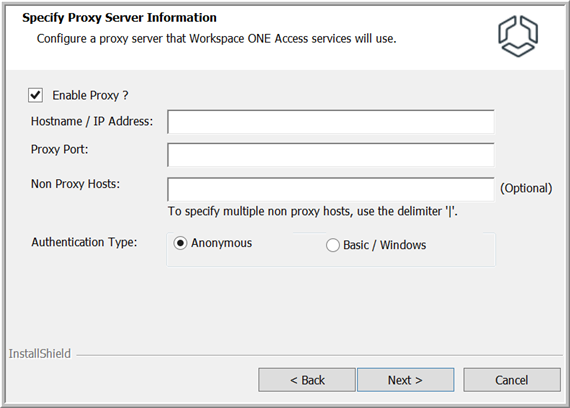Click the 'Specify Proxy Server Information' heading
Screen dimensions: 570x408
[x=119, y=17]
